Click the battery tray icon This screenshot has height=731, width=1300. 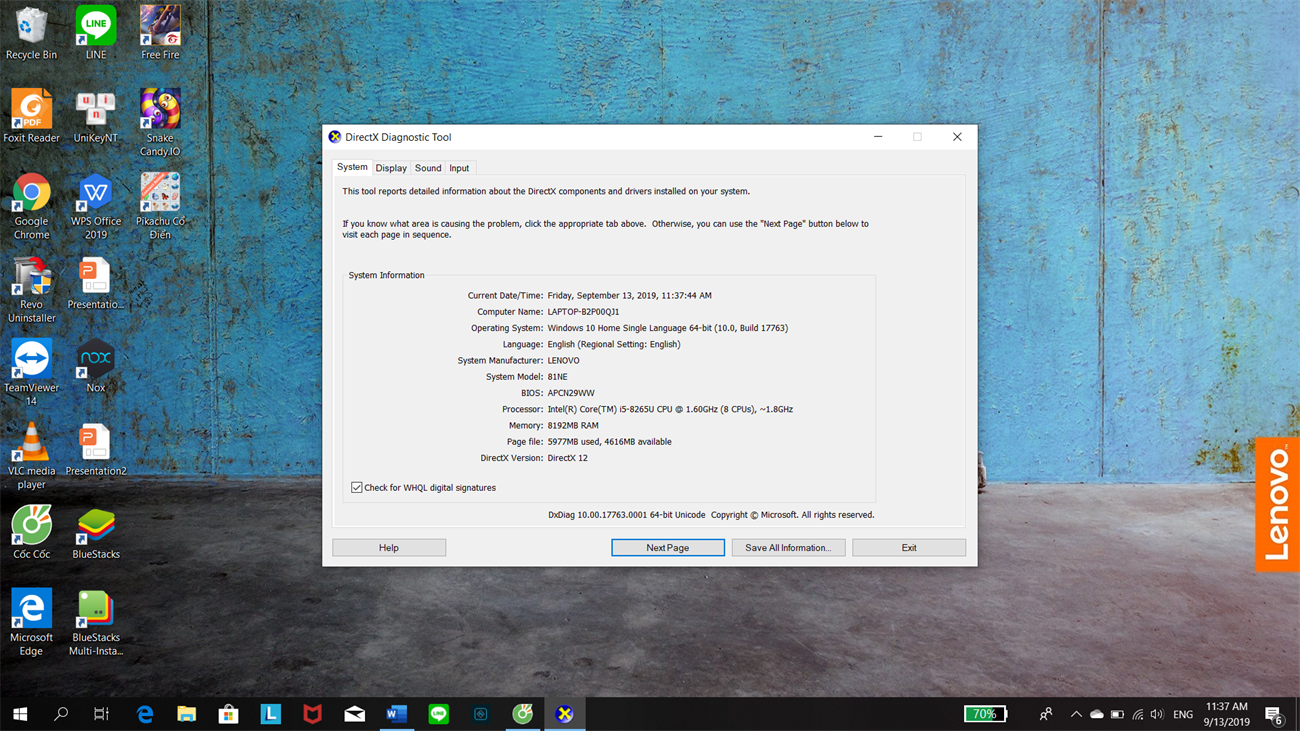click(x=1117, y=714)
